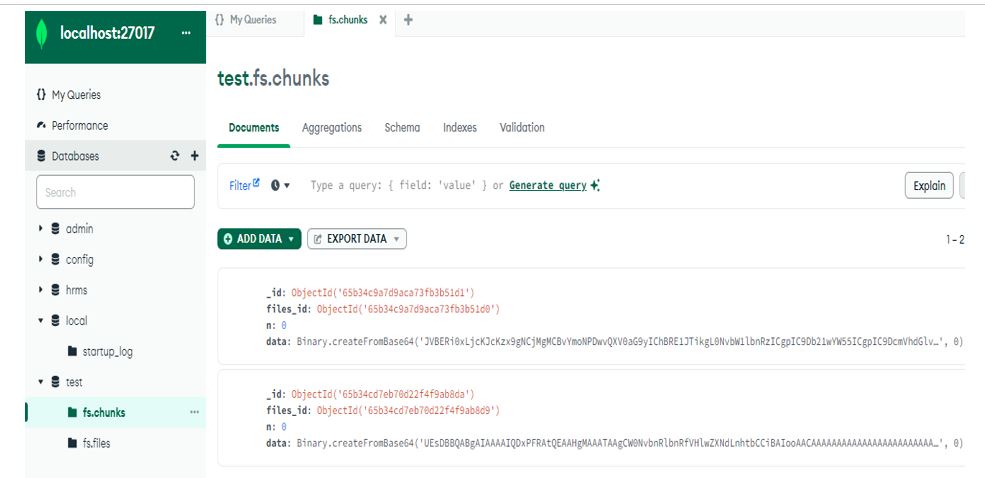This screenshot has width=985, height=478.
Task: Click the EXPORT DATA dropdown button
Action: [357, 239]
